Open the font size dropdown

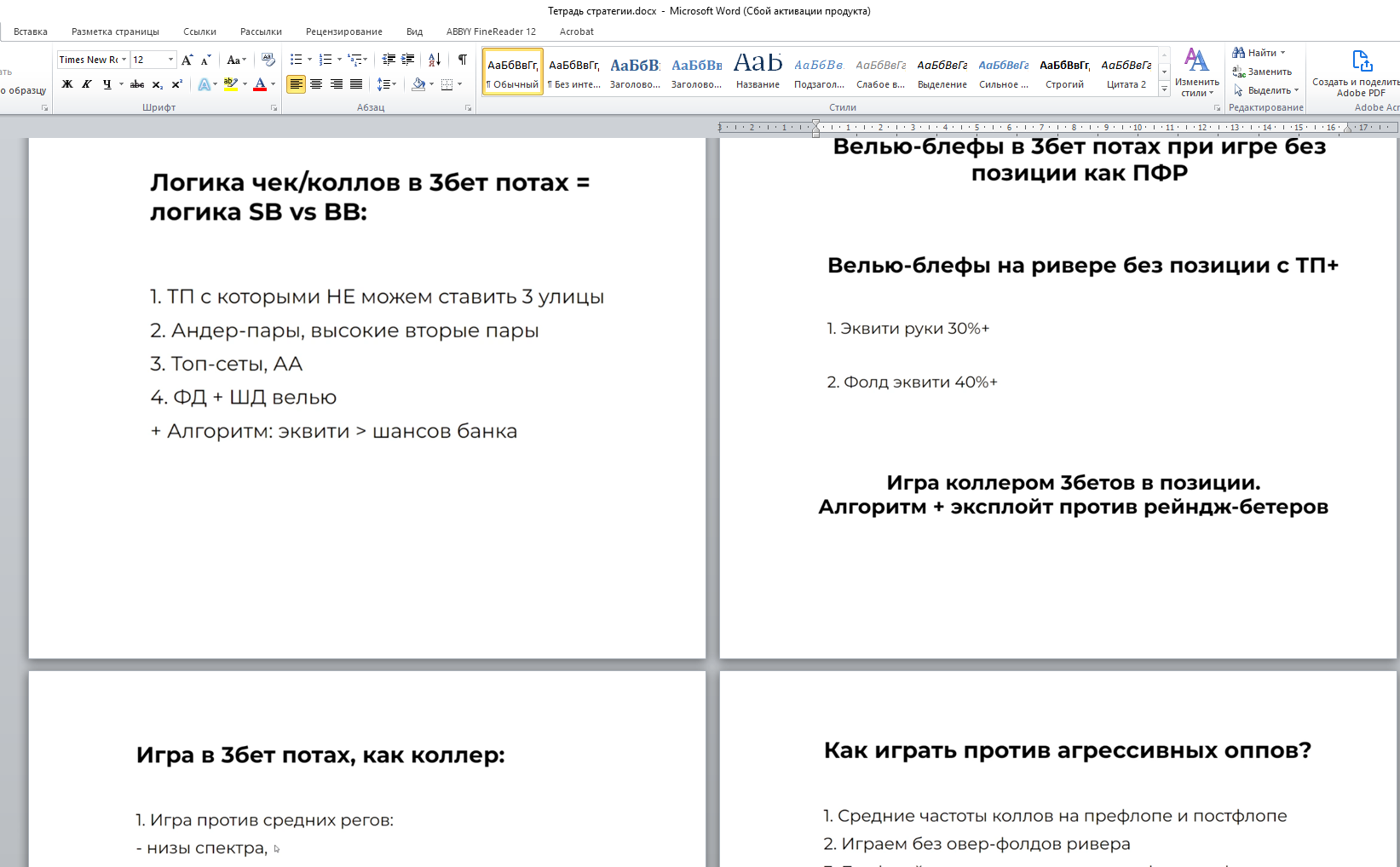pos(170,60)
